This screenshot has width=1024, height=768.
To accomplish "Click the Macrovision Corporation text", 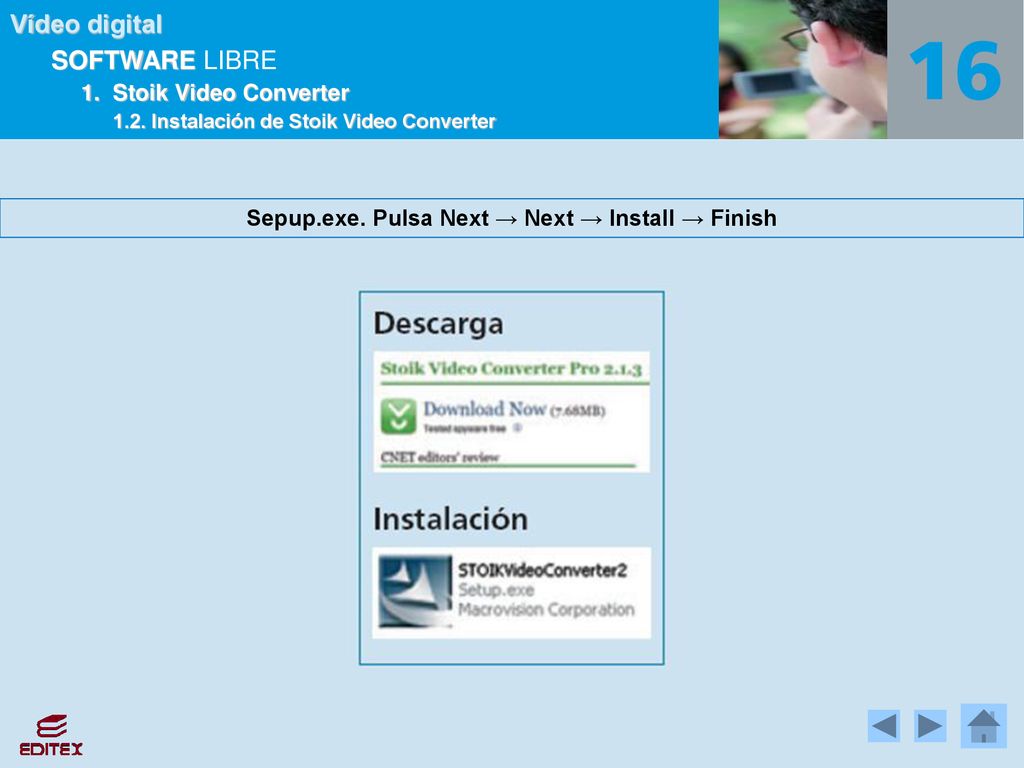I will (x=546, y=609).
